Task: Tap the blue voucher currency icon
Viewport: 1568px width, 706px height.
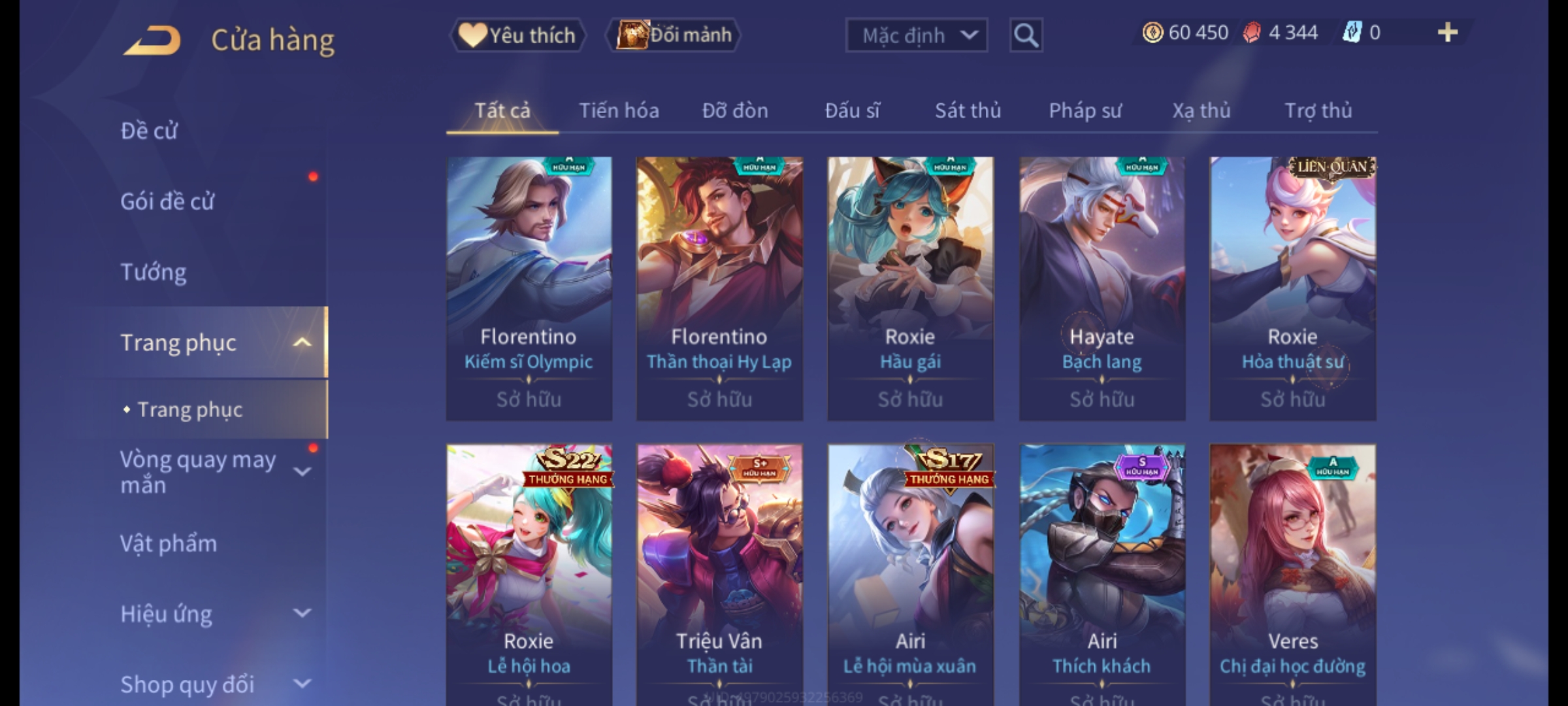Action: click(1351, 33)
